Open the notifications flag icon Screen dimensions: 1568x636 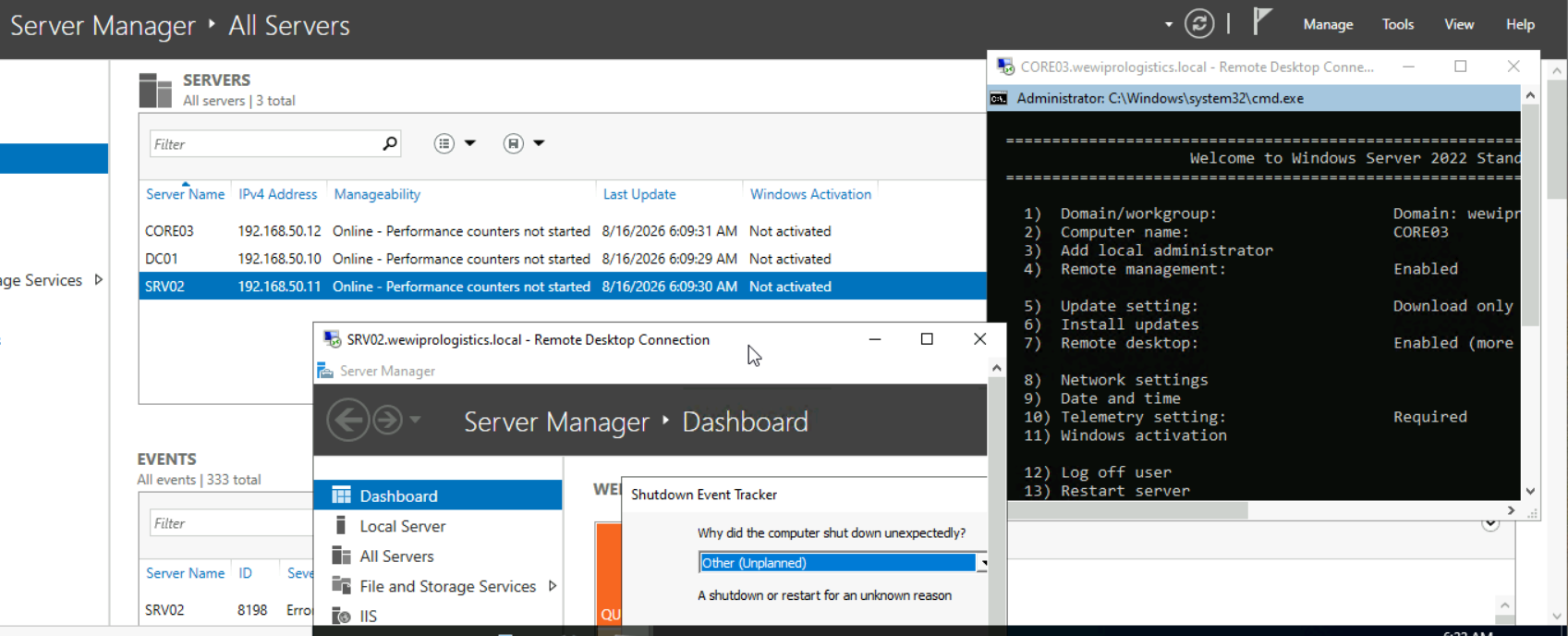tap(1262, 21)
